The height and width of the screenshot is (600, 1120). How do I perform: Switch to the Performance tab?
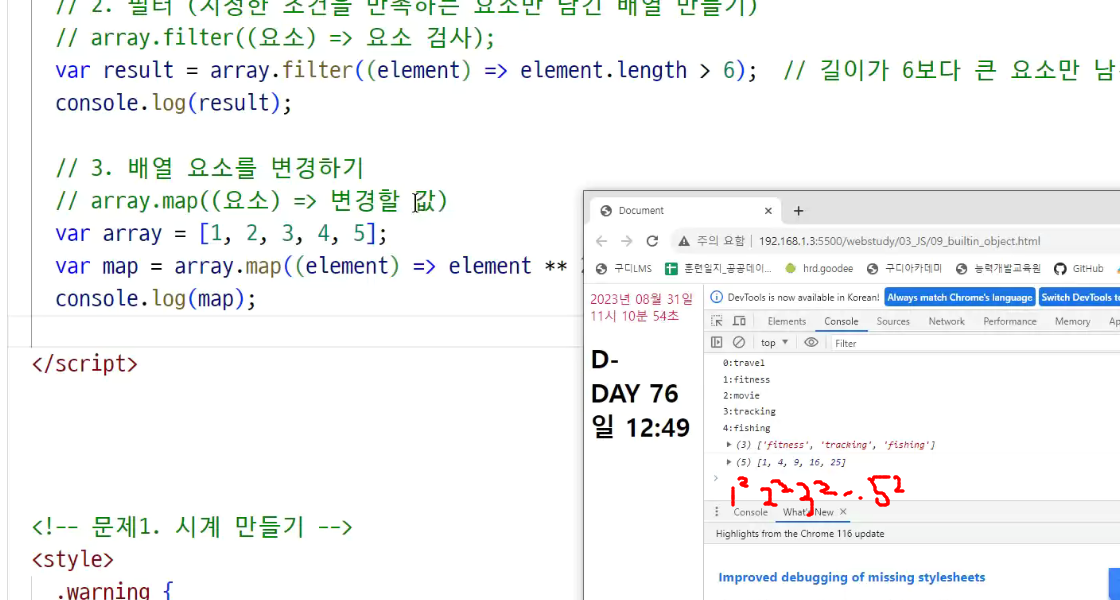click(1009, 321)
